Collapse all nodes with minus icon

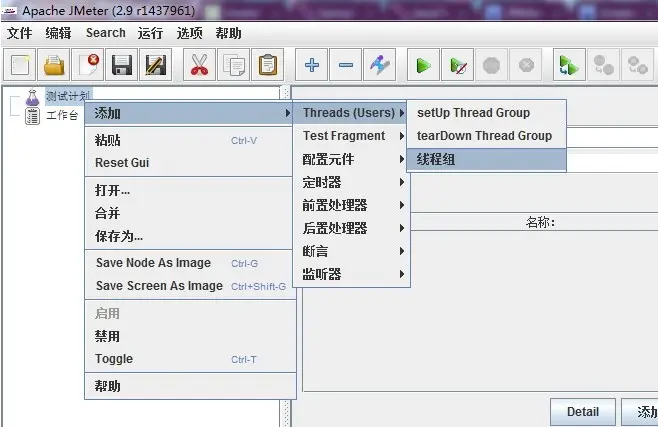click(345, 65)
